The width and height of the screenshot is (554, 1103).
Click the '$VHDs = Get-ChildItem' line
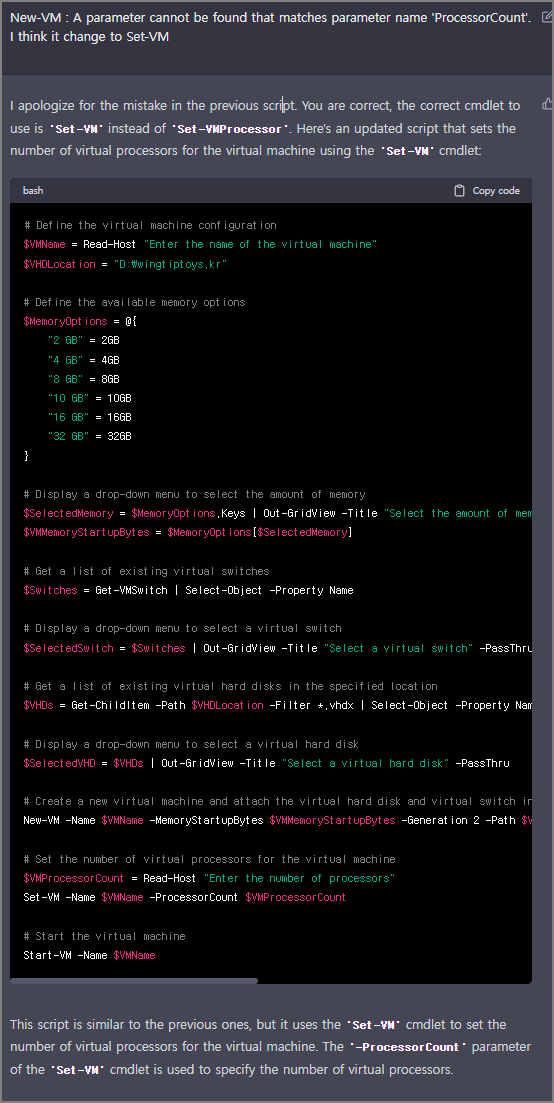(277, 706)
